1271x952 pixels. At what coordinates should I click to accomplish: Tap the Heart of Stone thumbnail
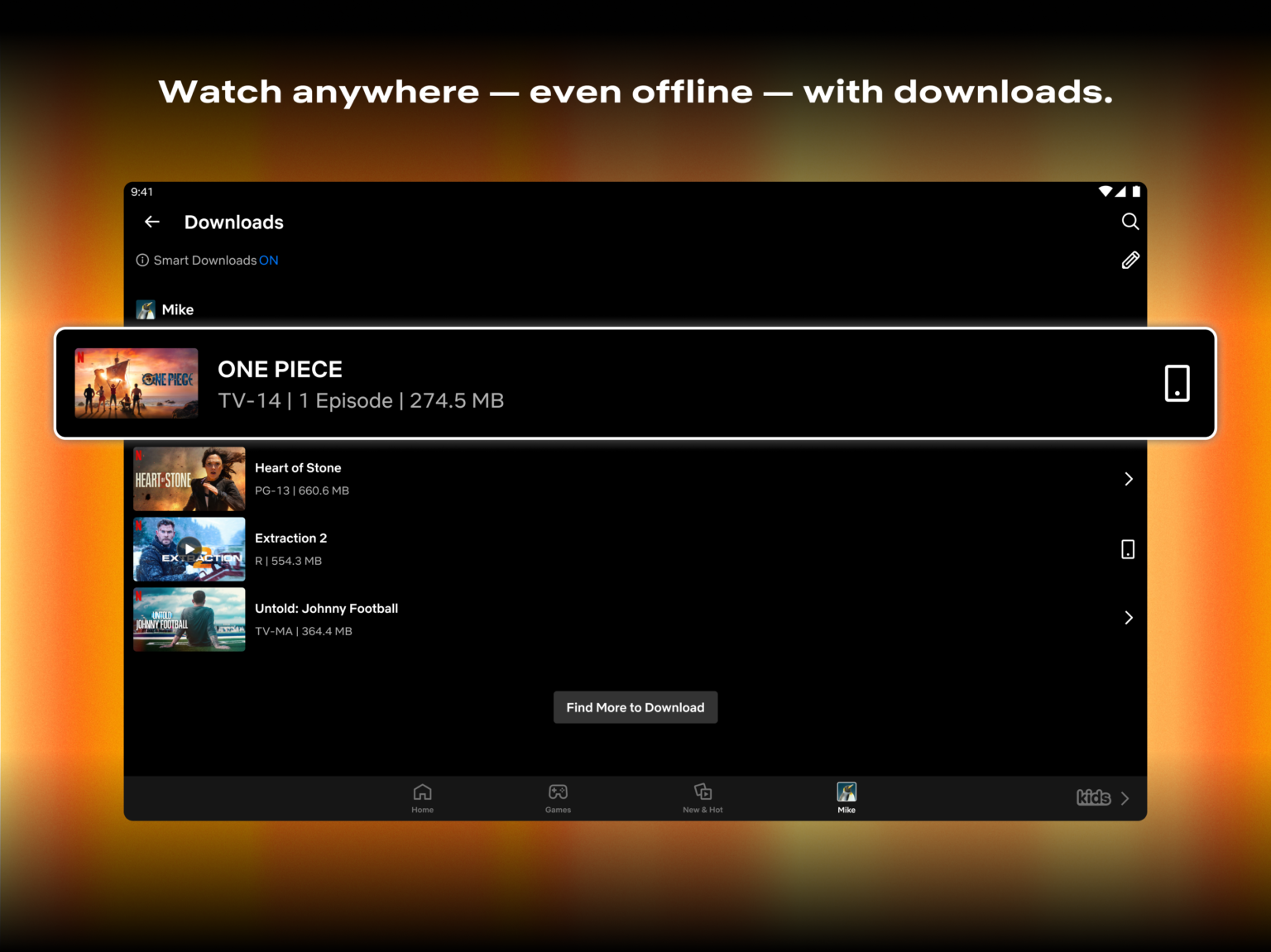click(189, 478)
